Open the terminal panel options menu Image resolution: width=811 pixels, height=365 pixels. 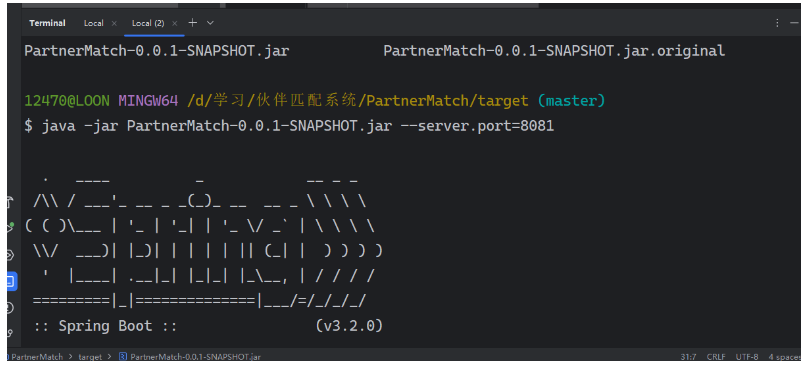(777, 23)
